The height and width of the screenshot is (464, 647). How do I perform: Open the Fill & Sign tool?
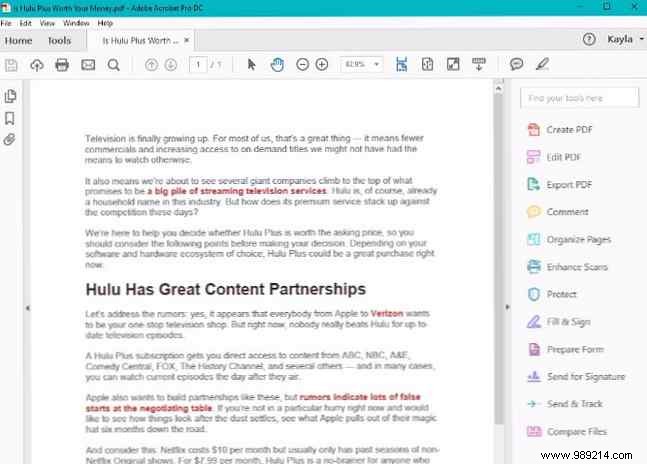click(x=558, y=322)
